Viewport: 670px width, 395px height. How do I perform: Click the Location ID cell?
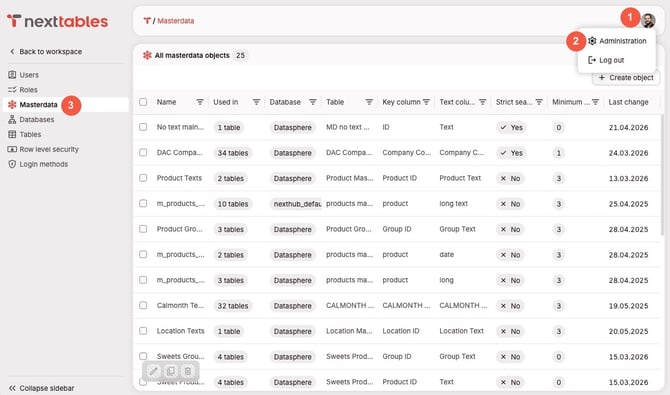coord(400,331)
